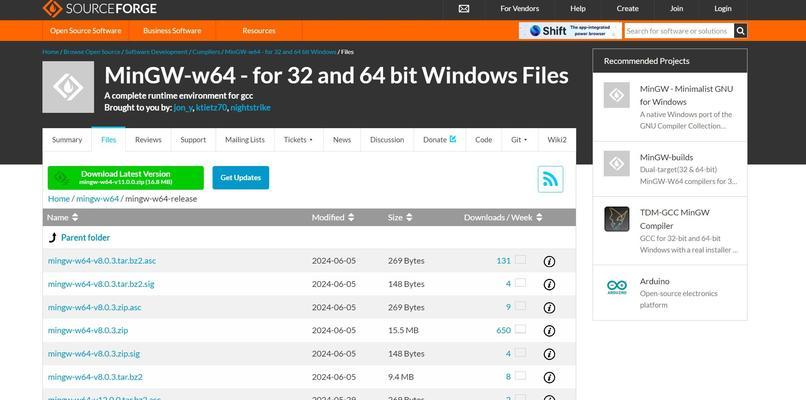
Task: Open MinGW-builds recommended project title
Action: click(666, 157)
